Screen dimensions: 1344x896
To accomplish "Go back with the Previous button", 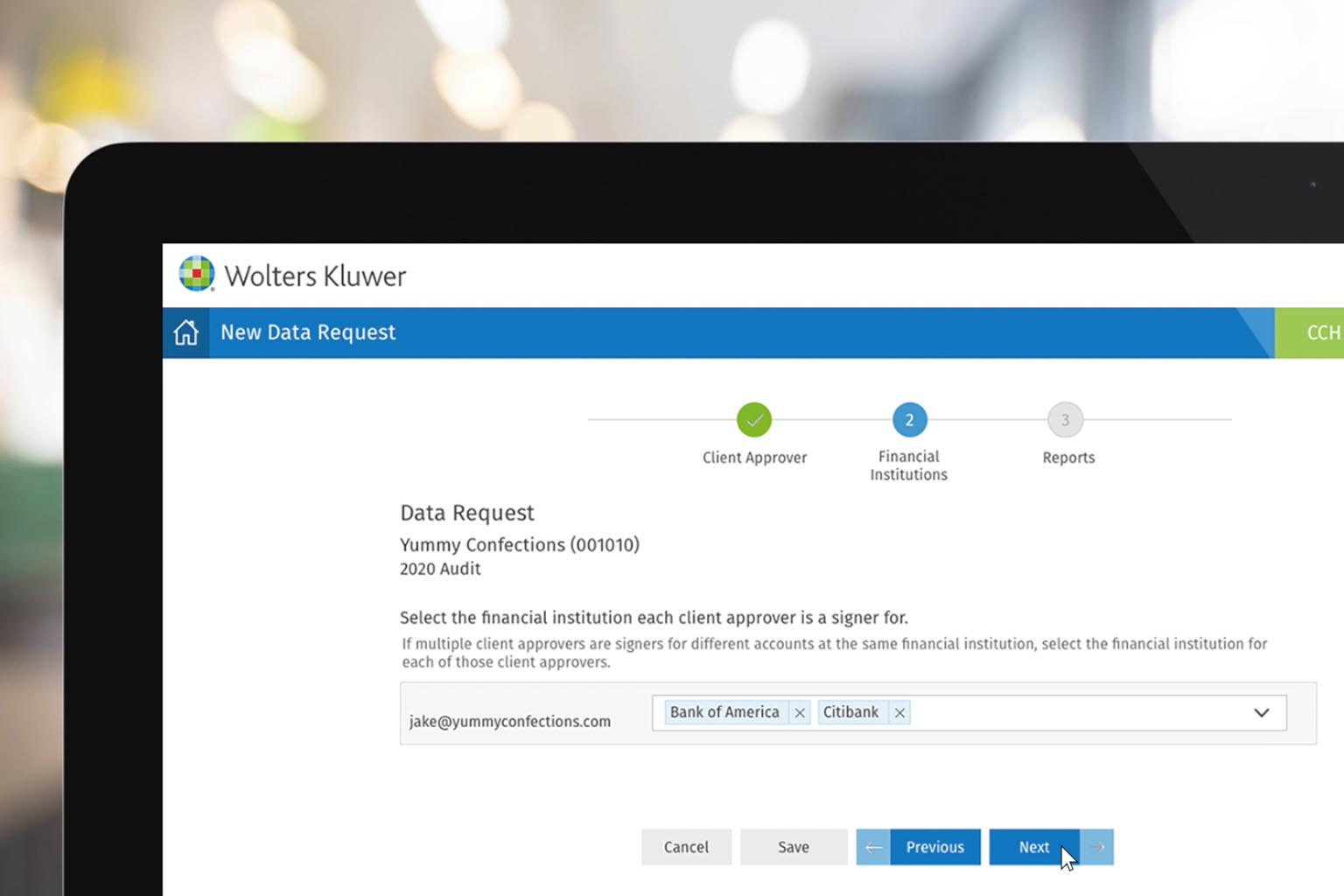I will click(934, 847).
